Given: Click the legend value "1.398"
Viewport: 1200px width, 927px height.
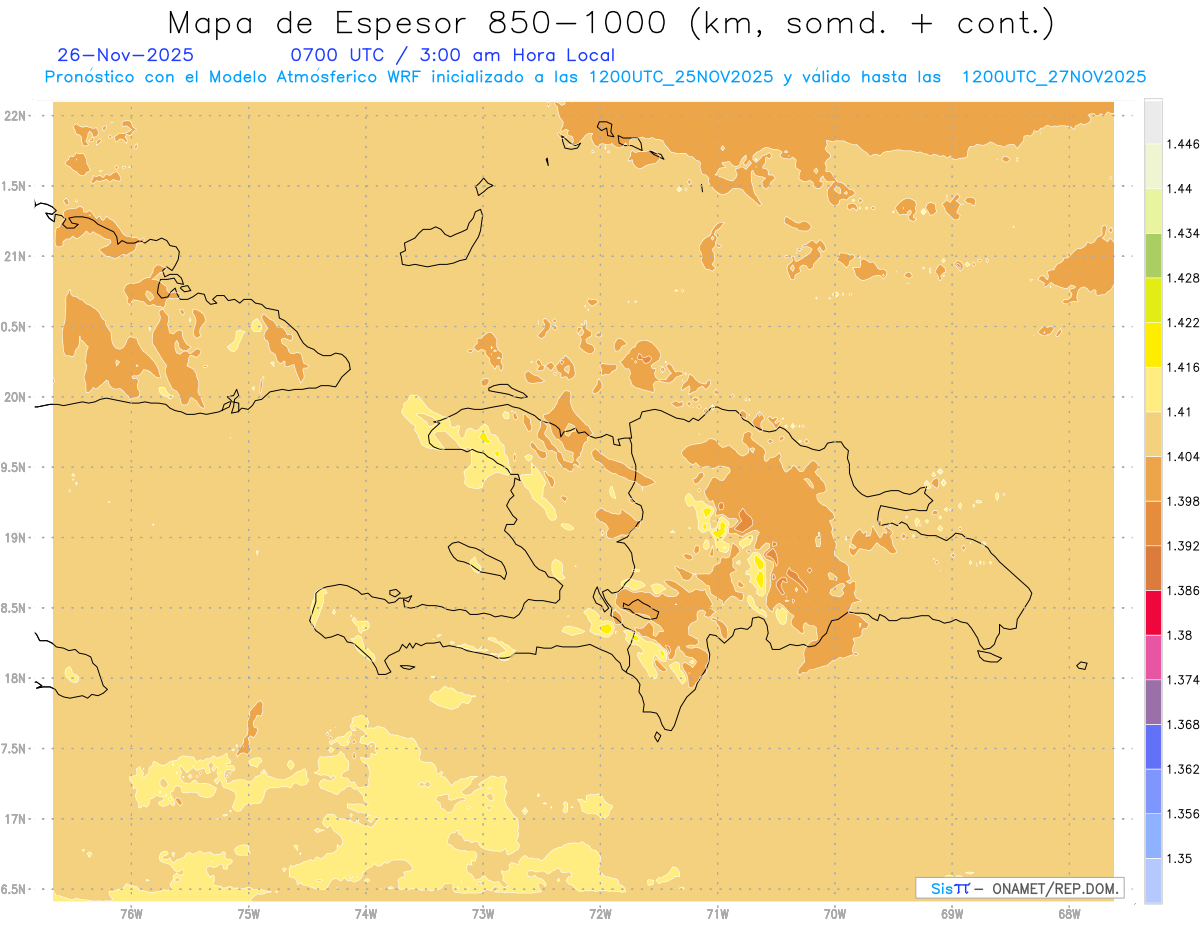Looking at the screenshot, I should point(1182,501).
